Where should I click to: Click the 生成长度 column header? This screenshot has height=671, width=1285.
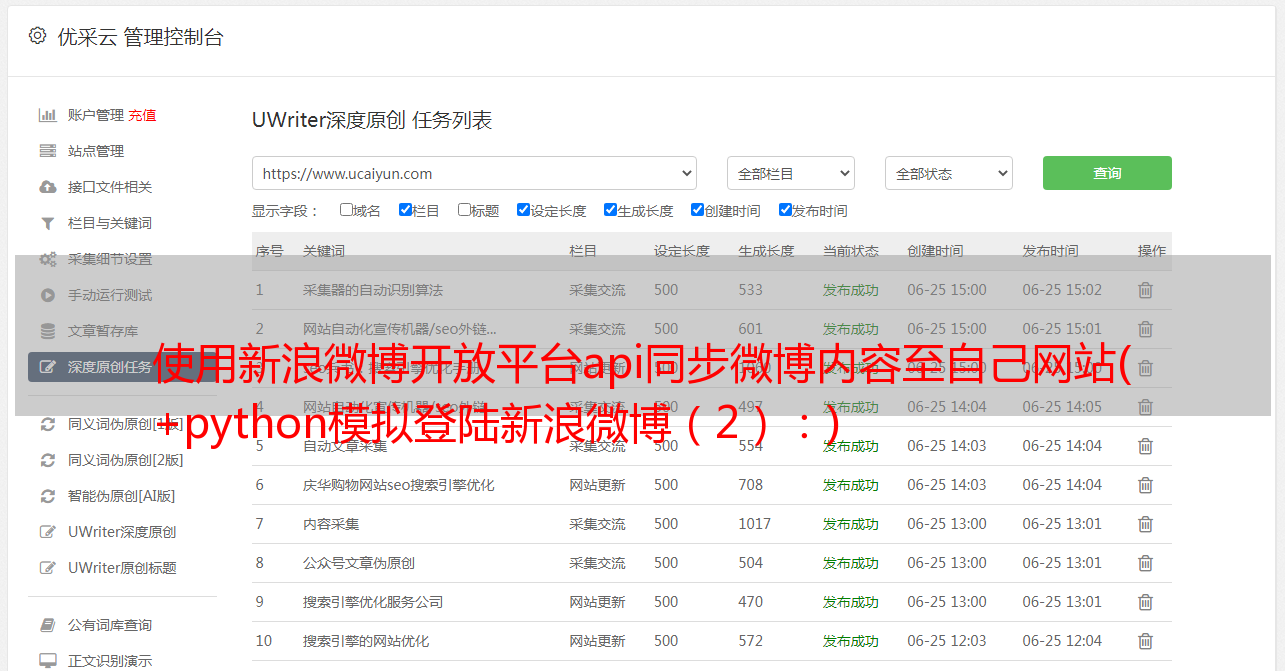767,251
